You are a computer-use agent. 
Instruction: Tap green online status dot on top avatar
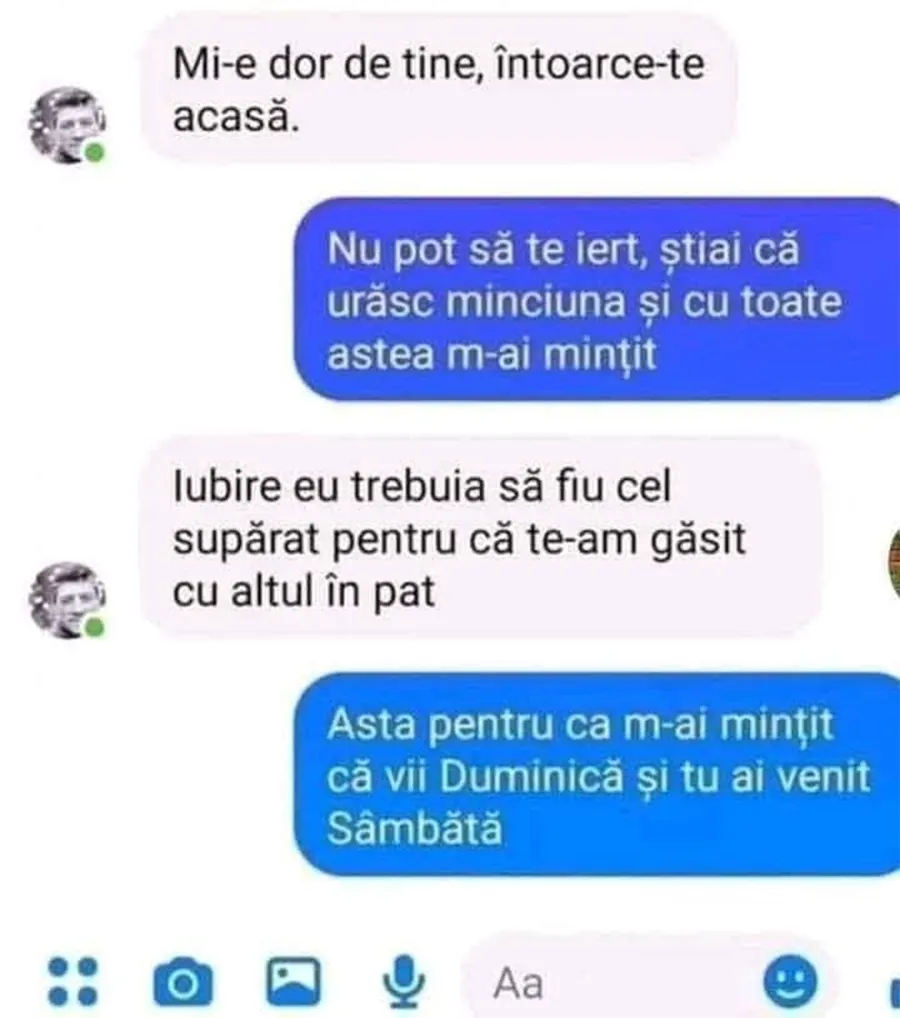tap(95, 153)
